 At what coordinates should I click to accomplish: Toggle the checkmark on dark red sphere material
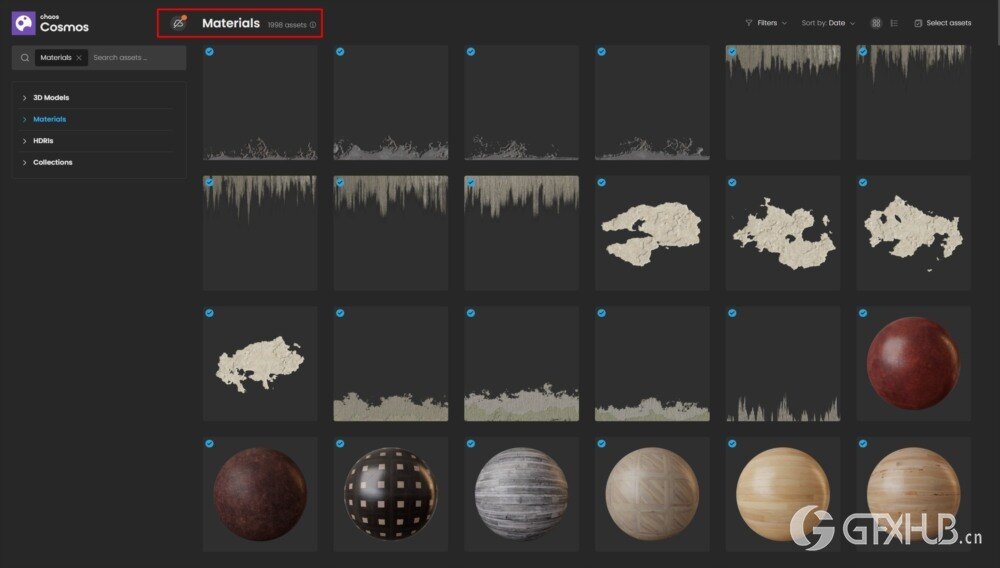[x=863, y=313]
